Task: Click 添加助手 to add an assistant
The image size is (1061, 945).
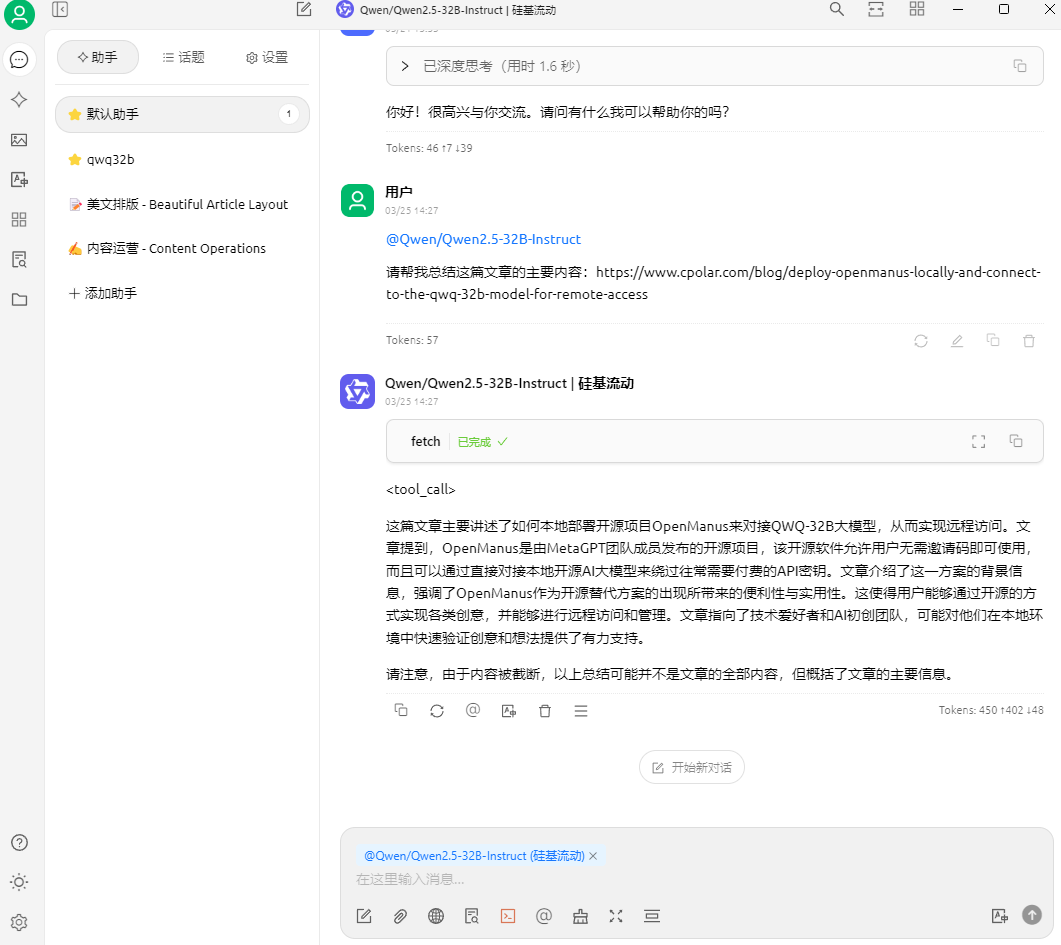Action: click(x=103, y=293)
